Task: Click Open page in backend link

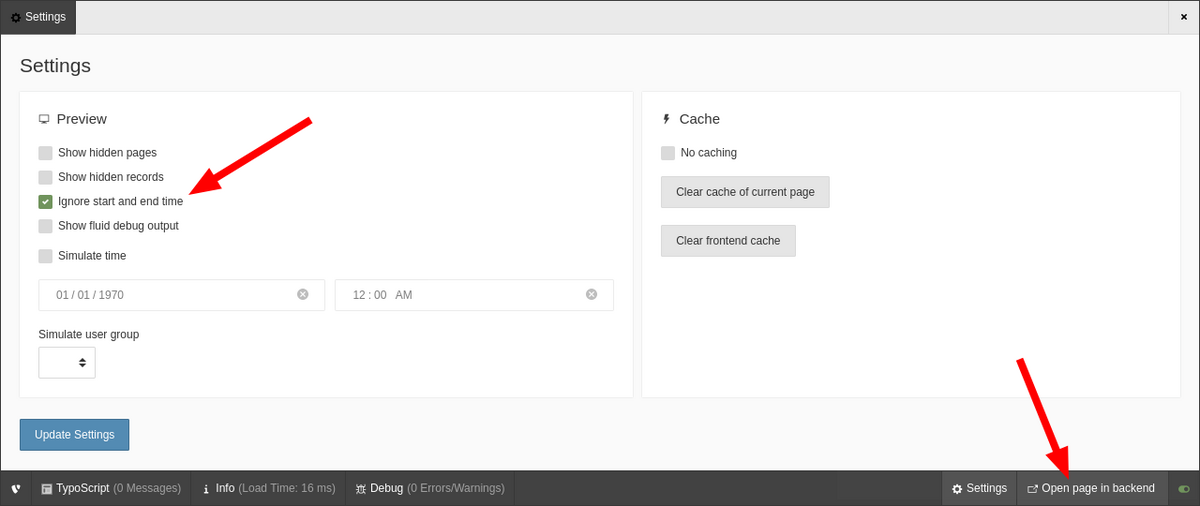Action: pos(1091,488)
